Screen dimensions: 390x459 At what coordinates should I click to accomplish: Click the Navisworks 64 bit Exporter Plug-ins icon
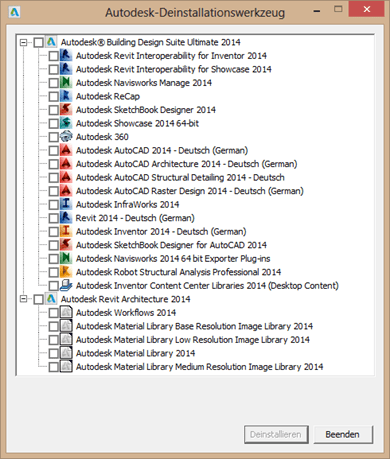click(x=66, y=258)
